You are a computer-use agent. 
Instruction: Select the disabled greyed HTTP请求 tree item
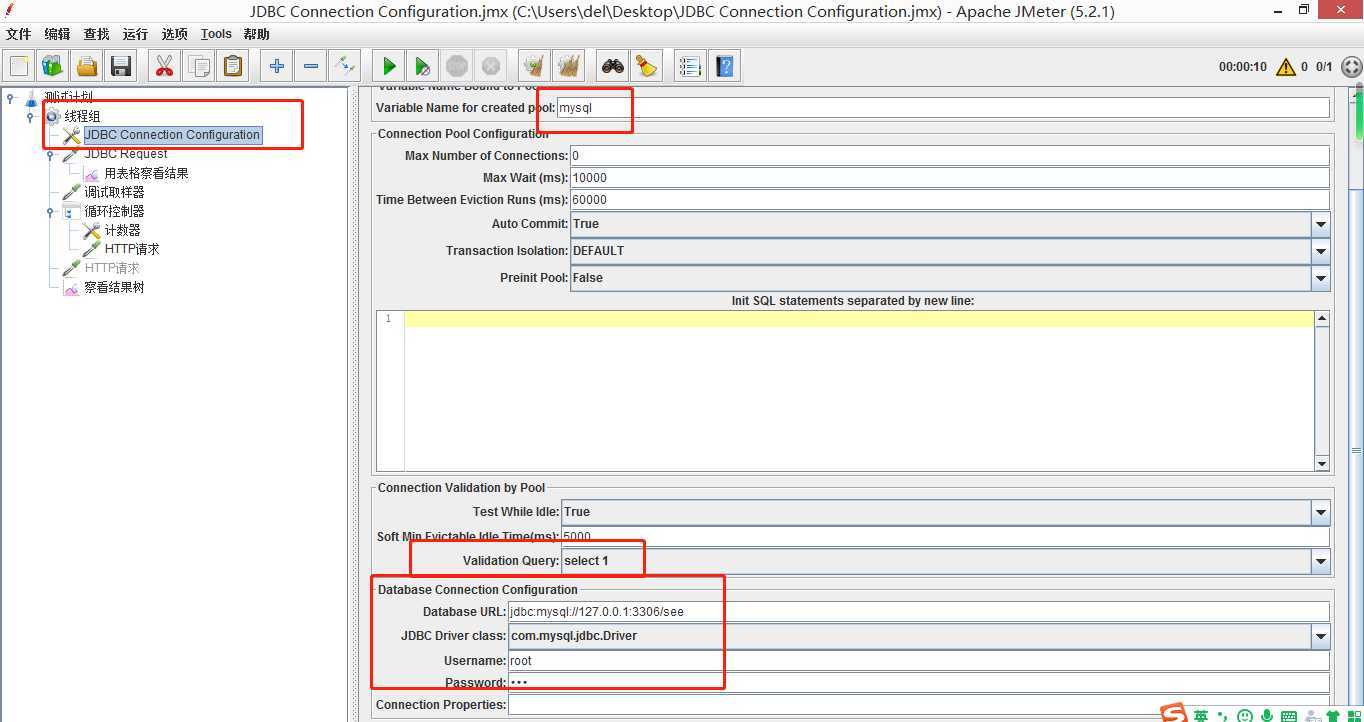point(112,268)
